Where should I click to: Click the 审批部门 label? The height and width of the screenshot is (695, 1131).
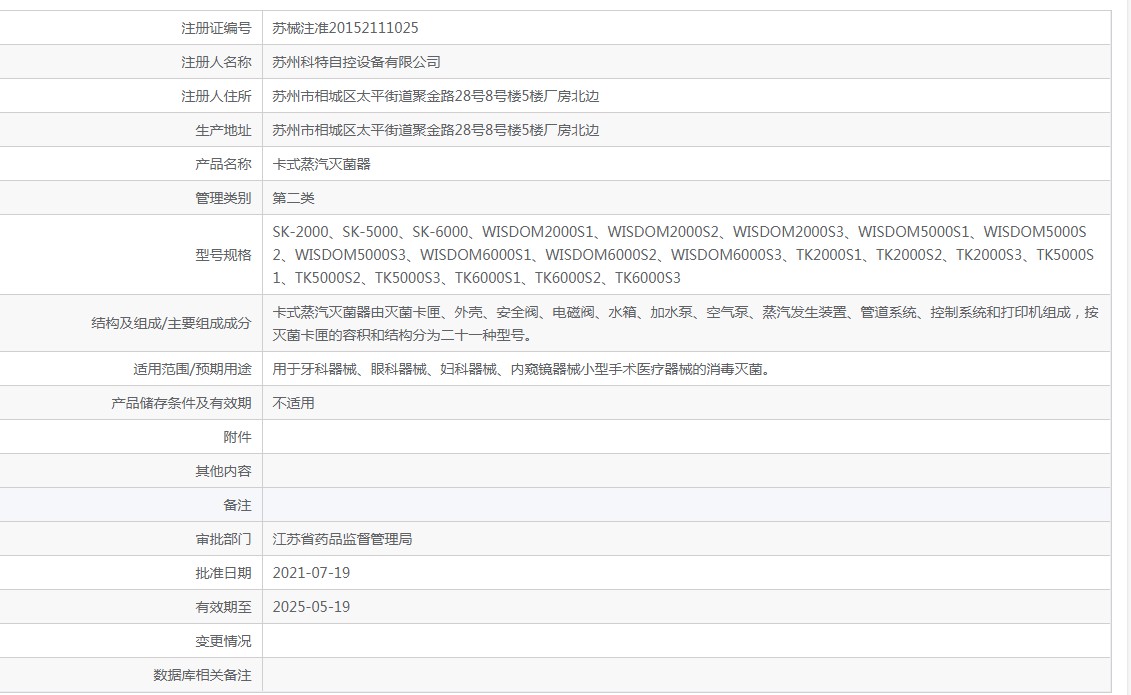(x=223, y=539)
